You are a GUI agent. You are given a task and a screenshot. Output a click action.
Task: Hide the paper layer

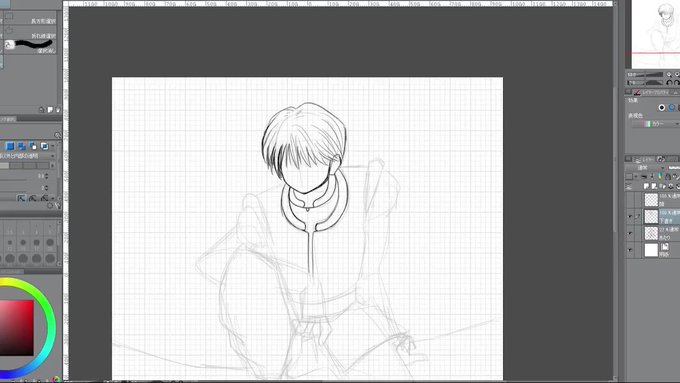coord(630,250)
